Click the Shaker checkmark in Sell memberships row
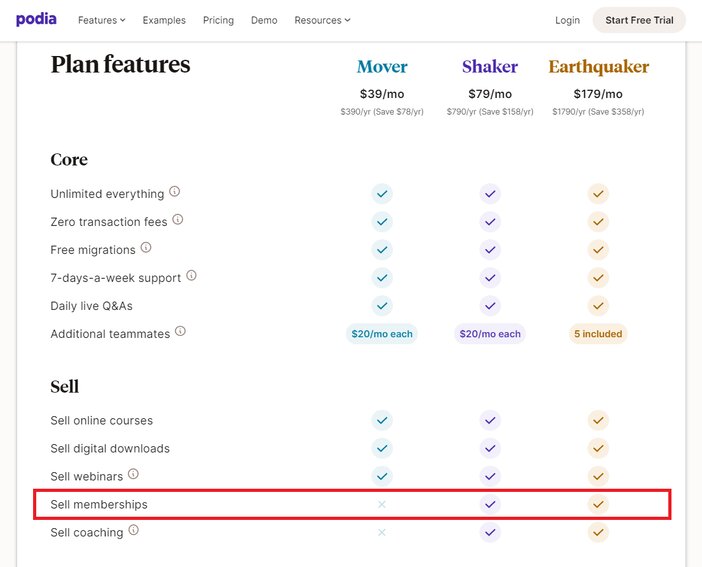The height and width of the screenshot is (567, 702). click(490, 504)
